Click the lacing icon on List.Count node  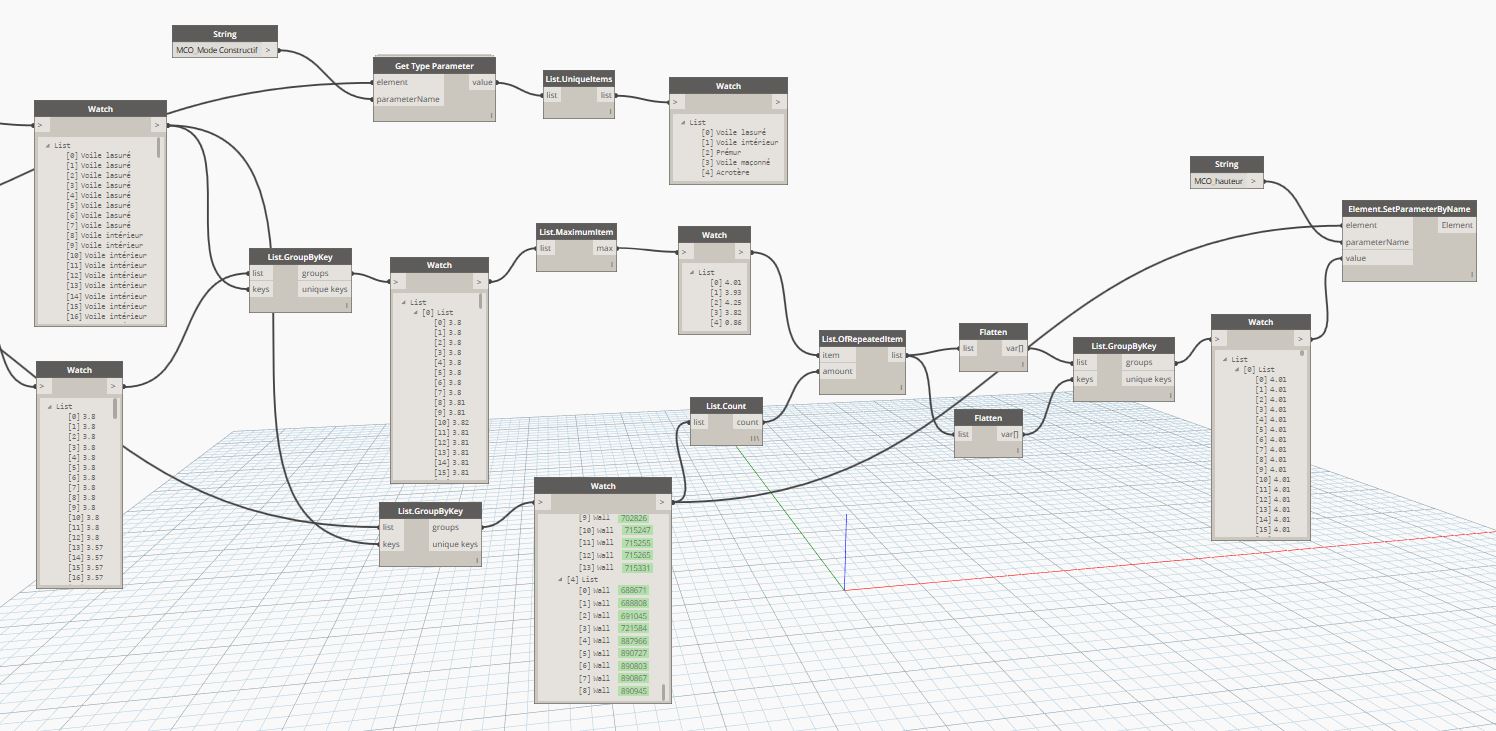(756, 440)
